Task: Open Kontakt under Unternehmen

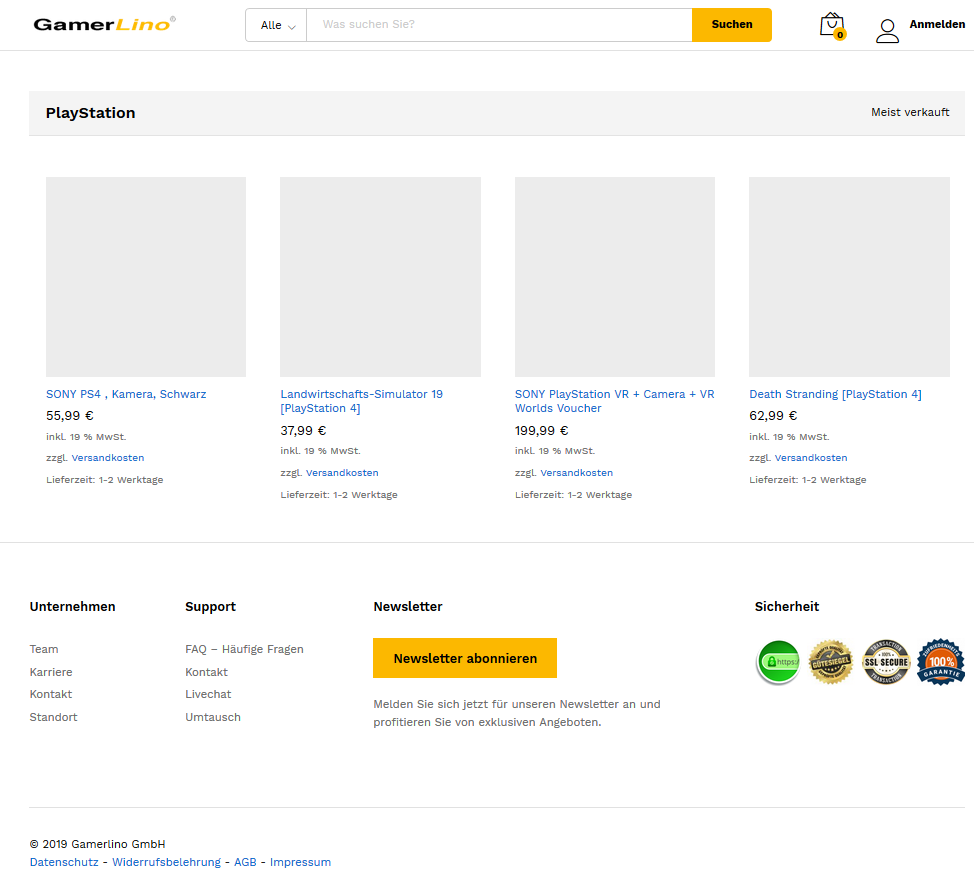Action: tap(51, 694)
